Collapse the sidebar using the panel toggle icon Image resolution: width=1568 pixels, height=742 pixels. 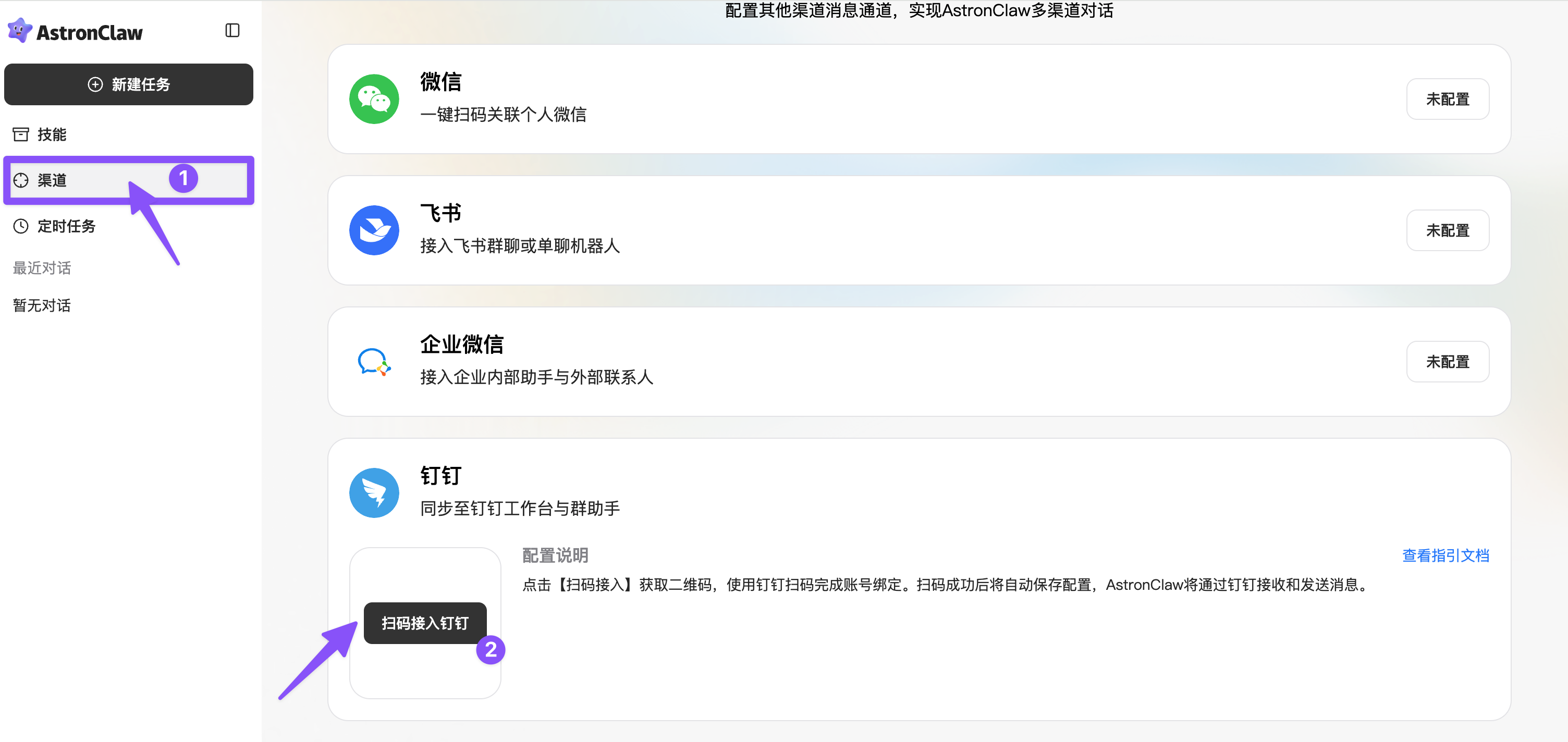[x=232, y=30]
